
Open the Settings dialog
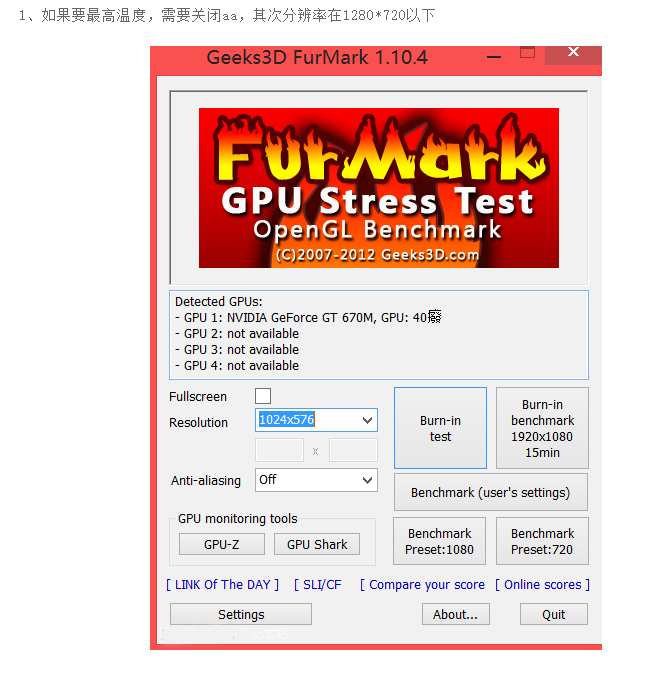coord(241,614)
